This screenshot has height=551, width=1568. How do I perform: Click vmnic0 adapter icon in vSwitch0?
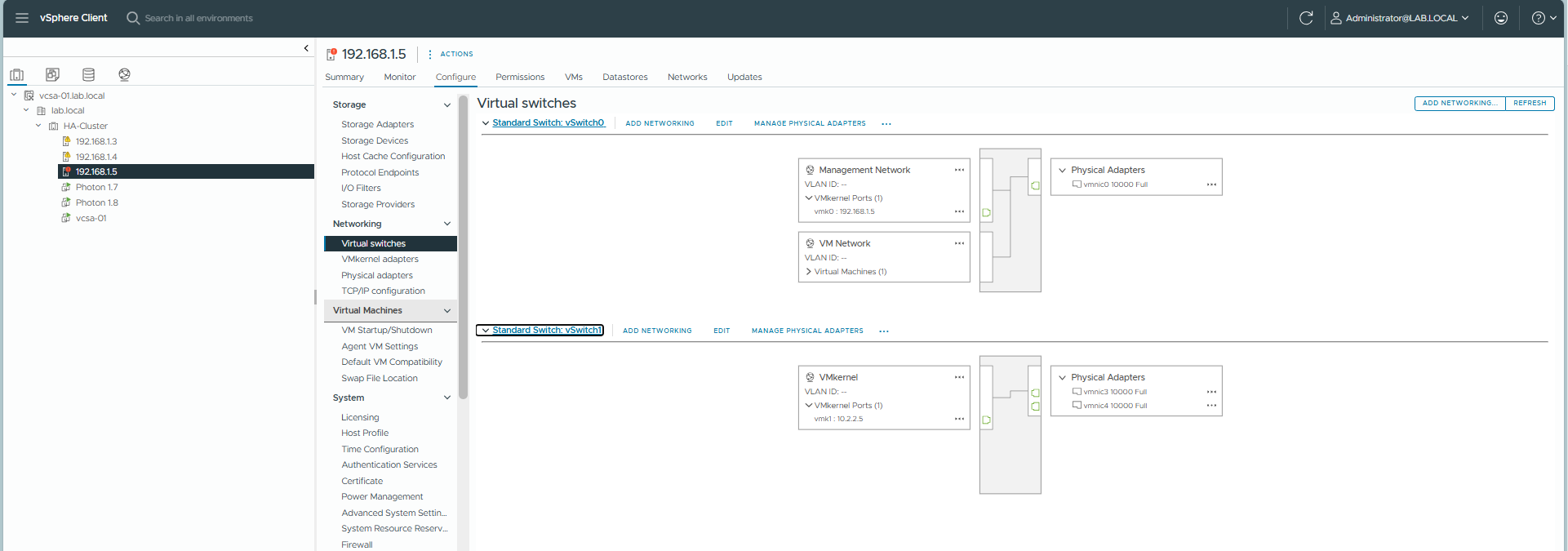point(1077,184)
